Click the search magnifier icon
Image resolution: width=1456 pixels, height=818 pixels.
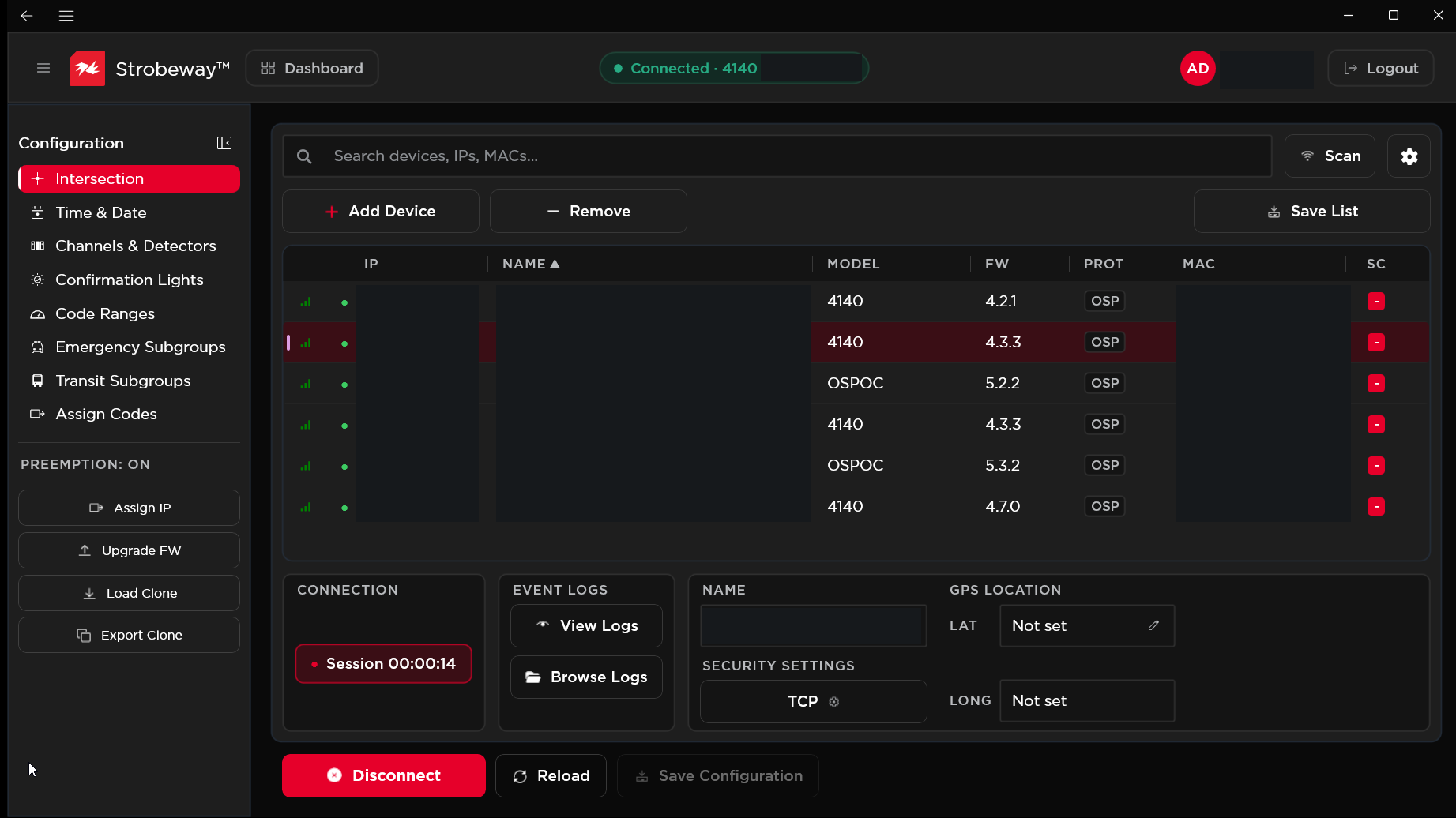pos(304,156)
